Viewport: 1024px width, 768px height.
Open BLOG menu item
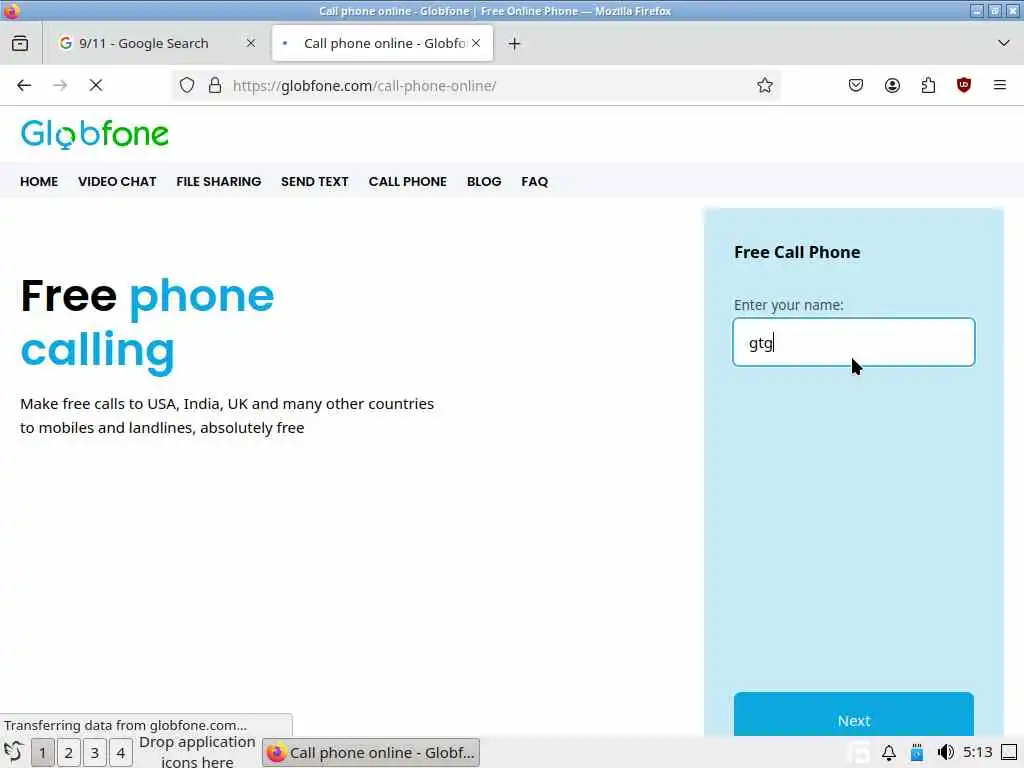pyautogui.click(x=484, y=182)
